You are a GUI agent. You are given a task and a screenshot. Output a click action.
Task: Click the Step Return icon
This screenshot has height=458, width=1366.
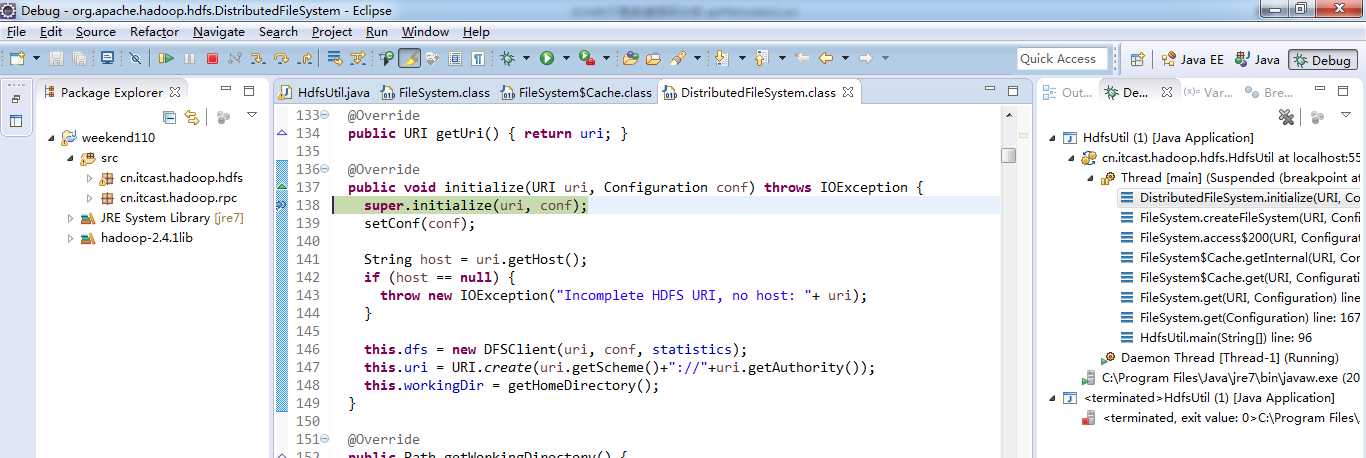pos(305,58)
